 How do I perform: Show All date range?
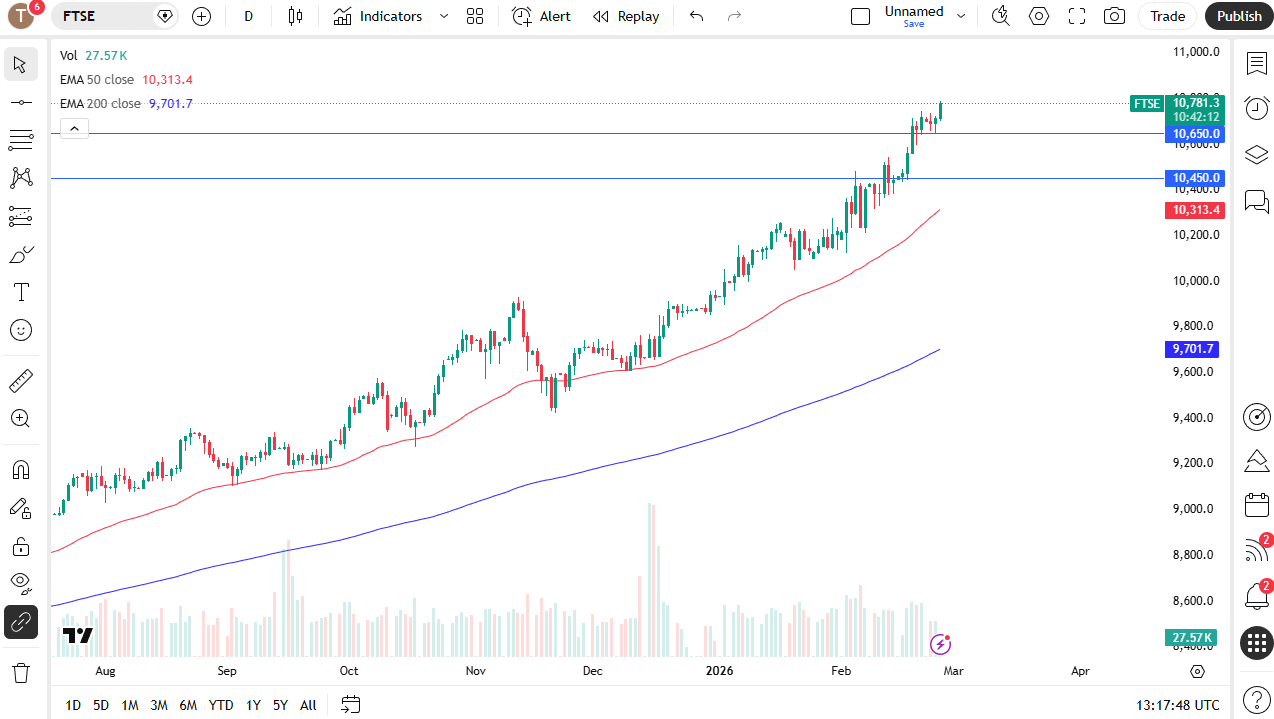coord(308,705)
